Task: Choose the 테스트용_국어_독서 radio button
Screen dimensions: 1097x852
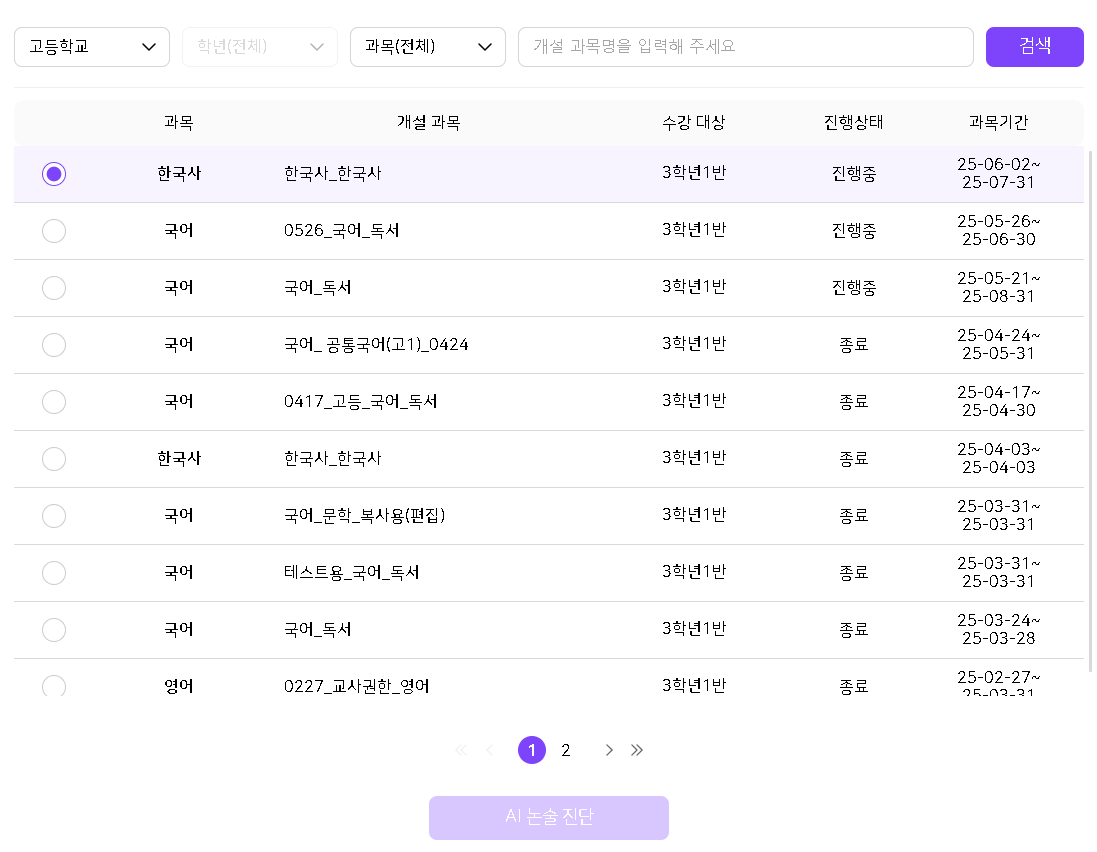Action: [54, 573]
